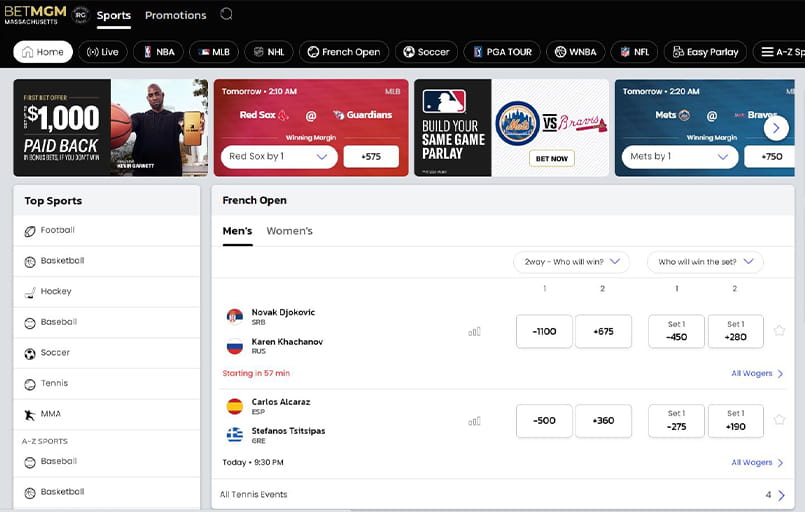Open the '2way - Who will win?' dropdown

571,262
